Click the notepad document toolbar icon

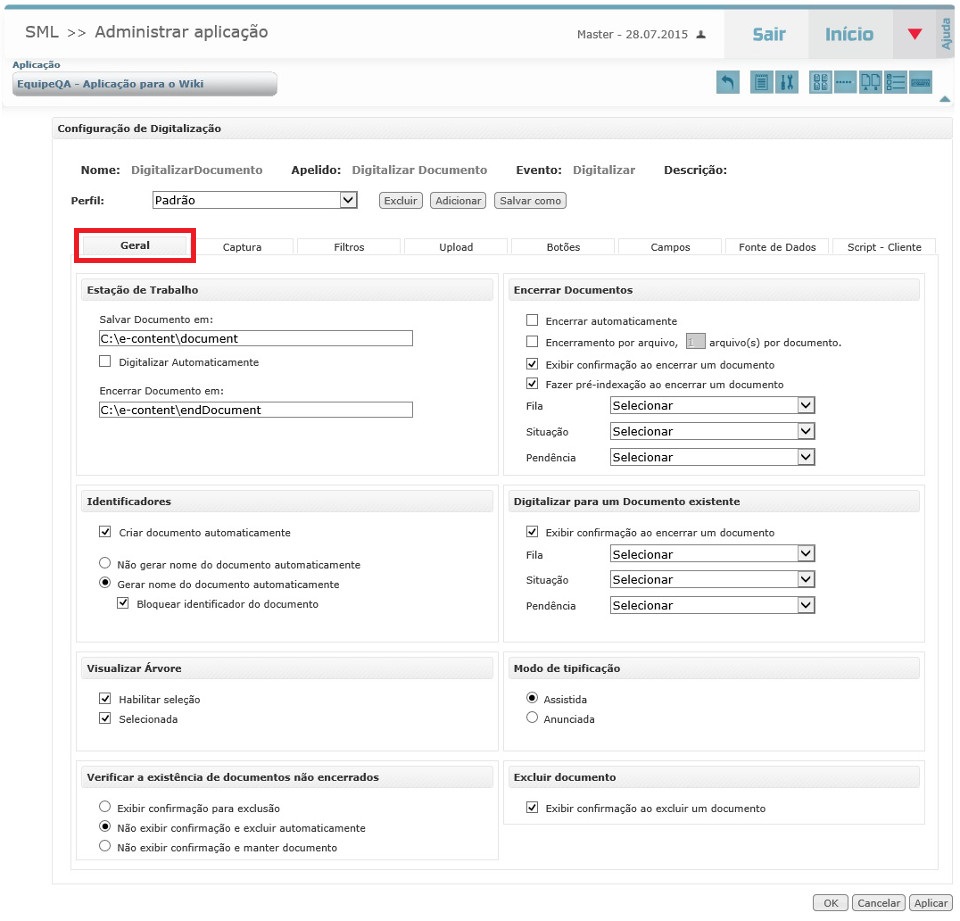point(761,83)
